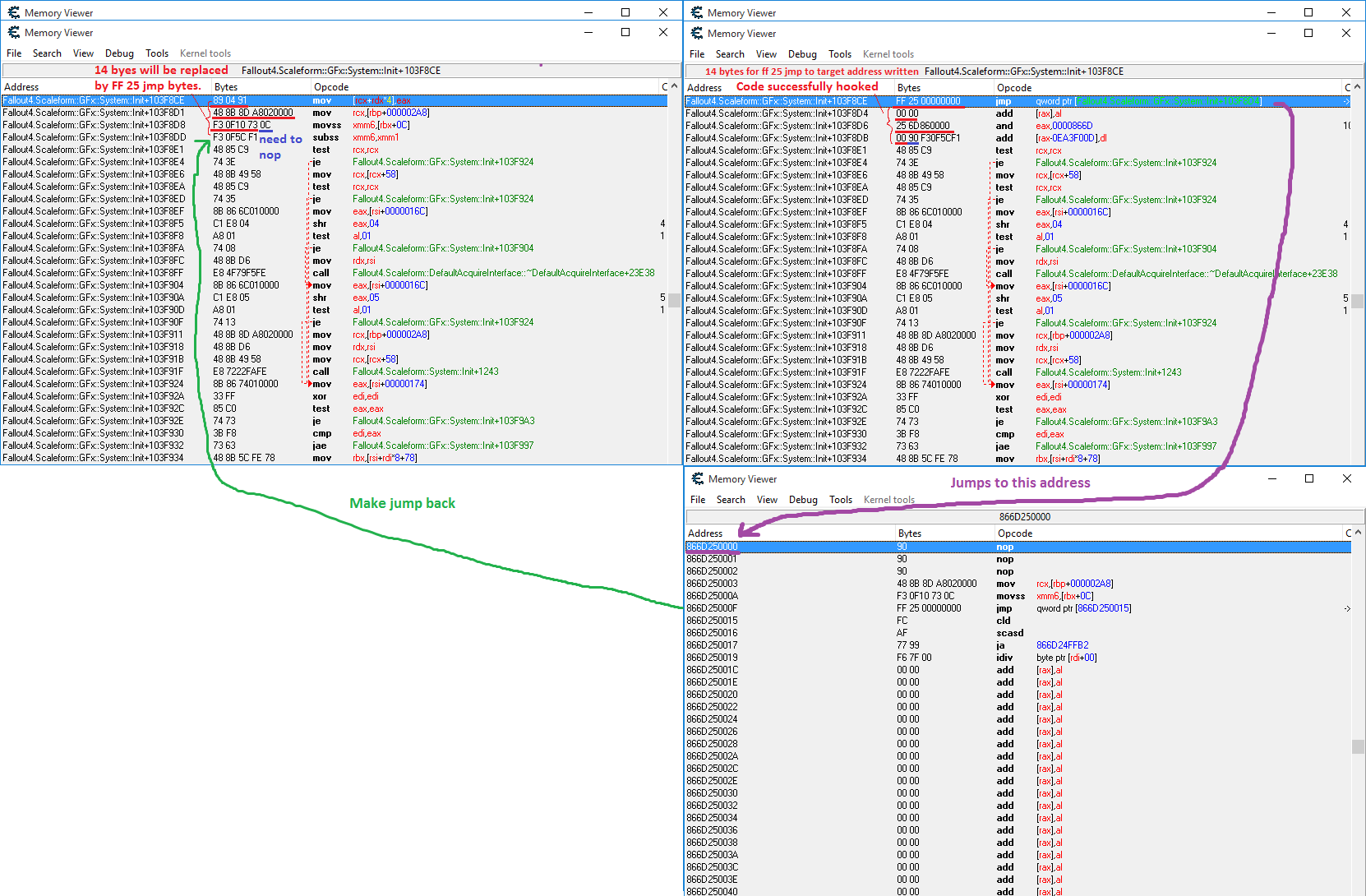This screenshot has height=896, width=1366.
Task: Click the Cheat Engine icon in the bottom-right window's title bar
Action: tap(698, 478)
